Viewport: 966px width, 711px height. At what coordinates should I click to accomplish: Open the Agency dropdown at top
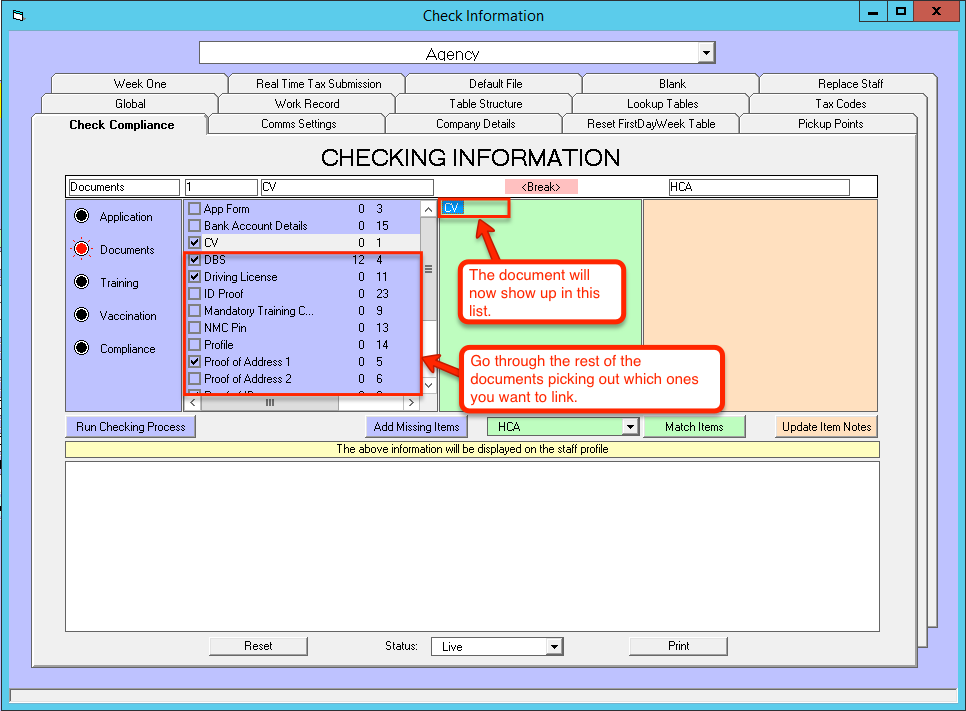pyautogui.click(x=706, y=53)
